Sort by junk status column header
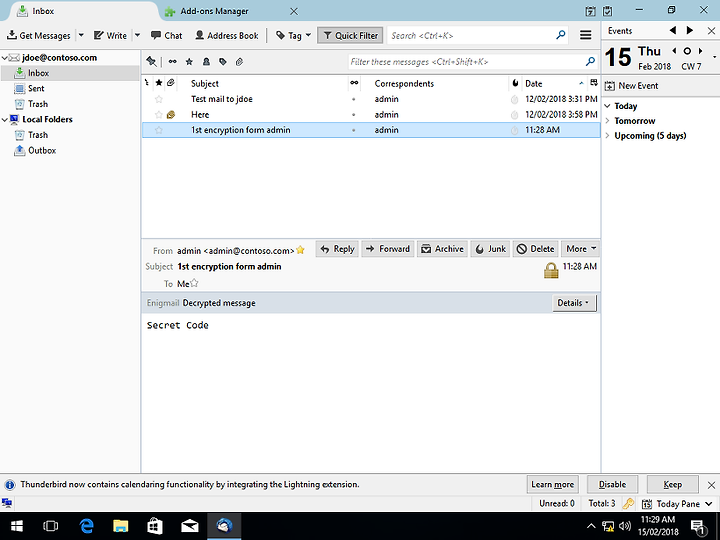This screenshot has height=540, width=720. (x=515, y=83)
